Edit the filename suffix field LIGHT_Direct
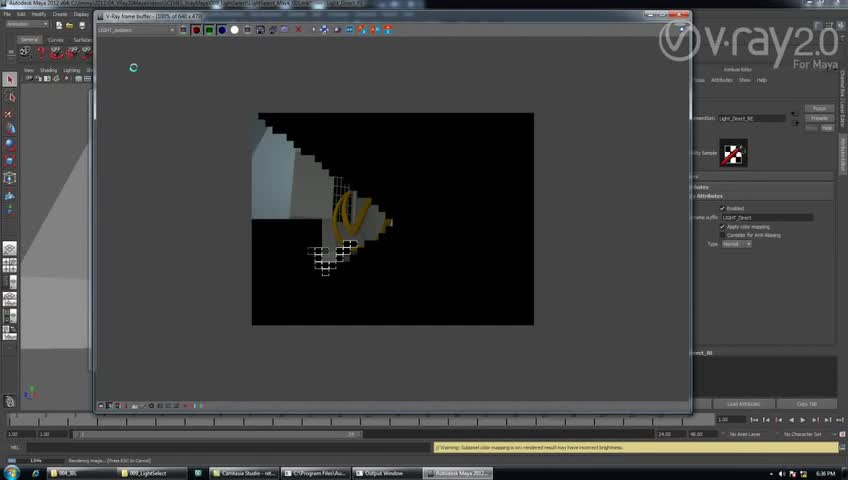 click(x=767, y=217)
